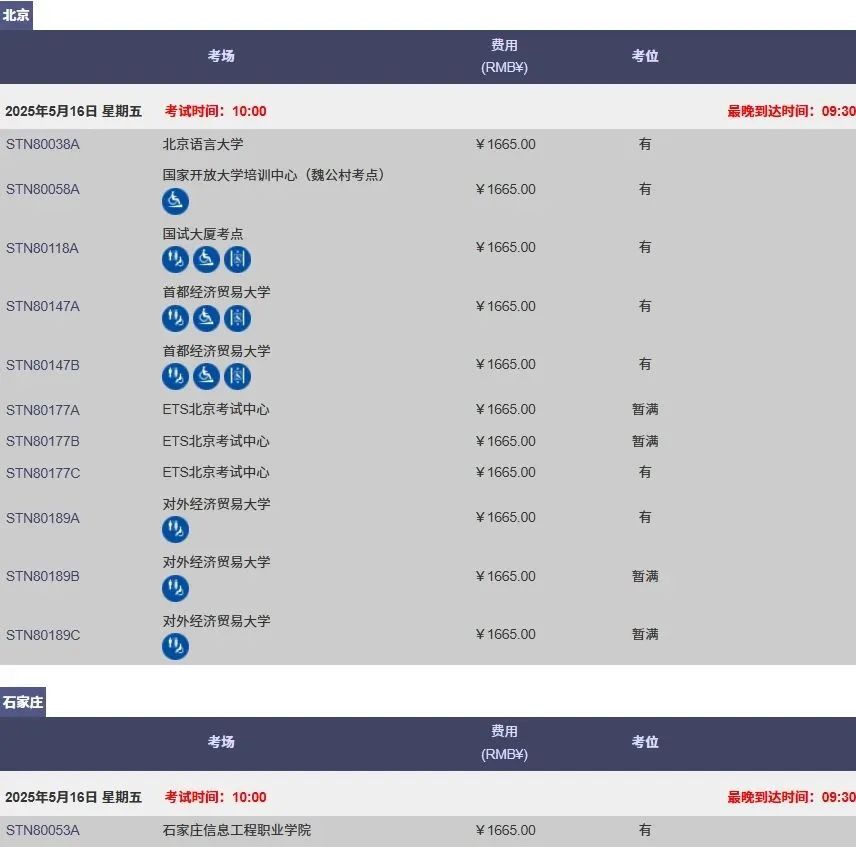Click the 石家庄信息工程职业学院 test center name

(237, 830)
